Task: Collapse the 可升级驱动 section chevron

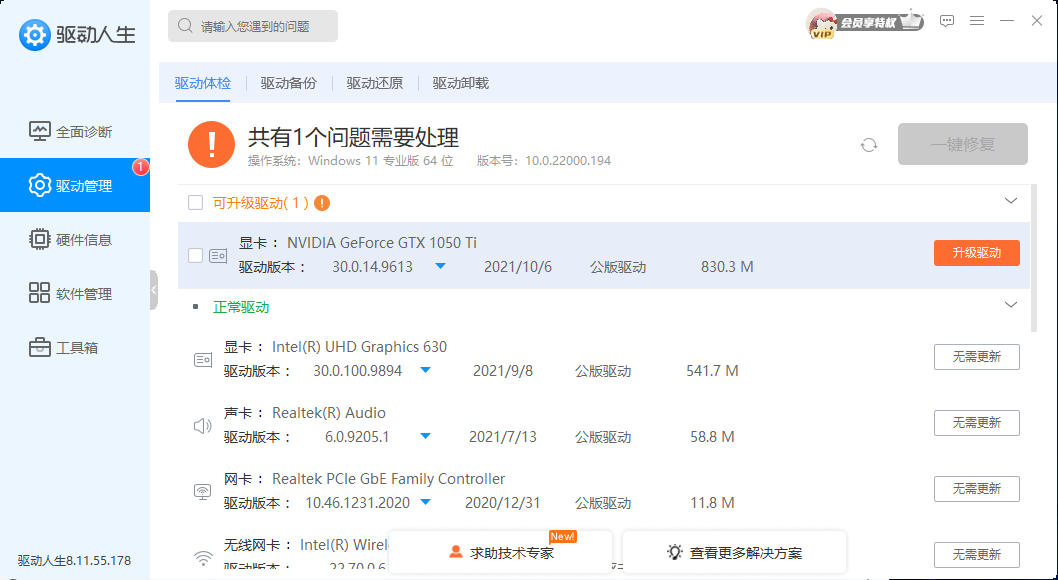Action: pos(1011,200)
